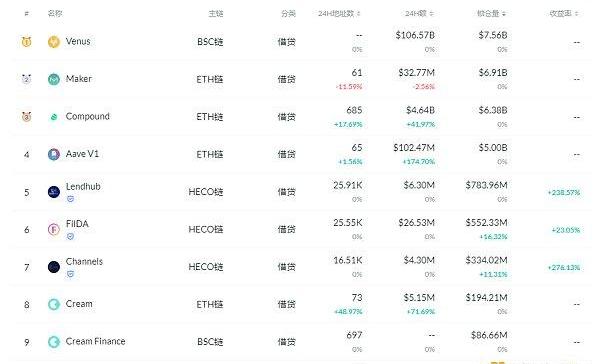The width and height of the screenshot is (600, 364).
Task: Click the Aave V1 logo icon
Action: pyautogui.click(x=54, y=154)
